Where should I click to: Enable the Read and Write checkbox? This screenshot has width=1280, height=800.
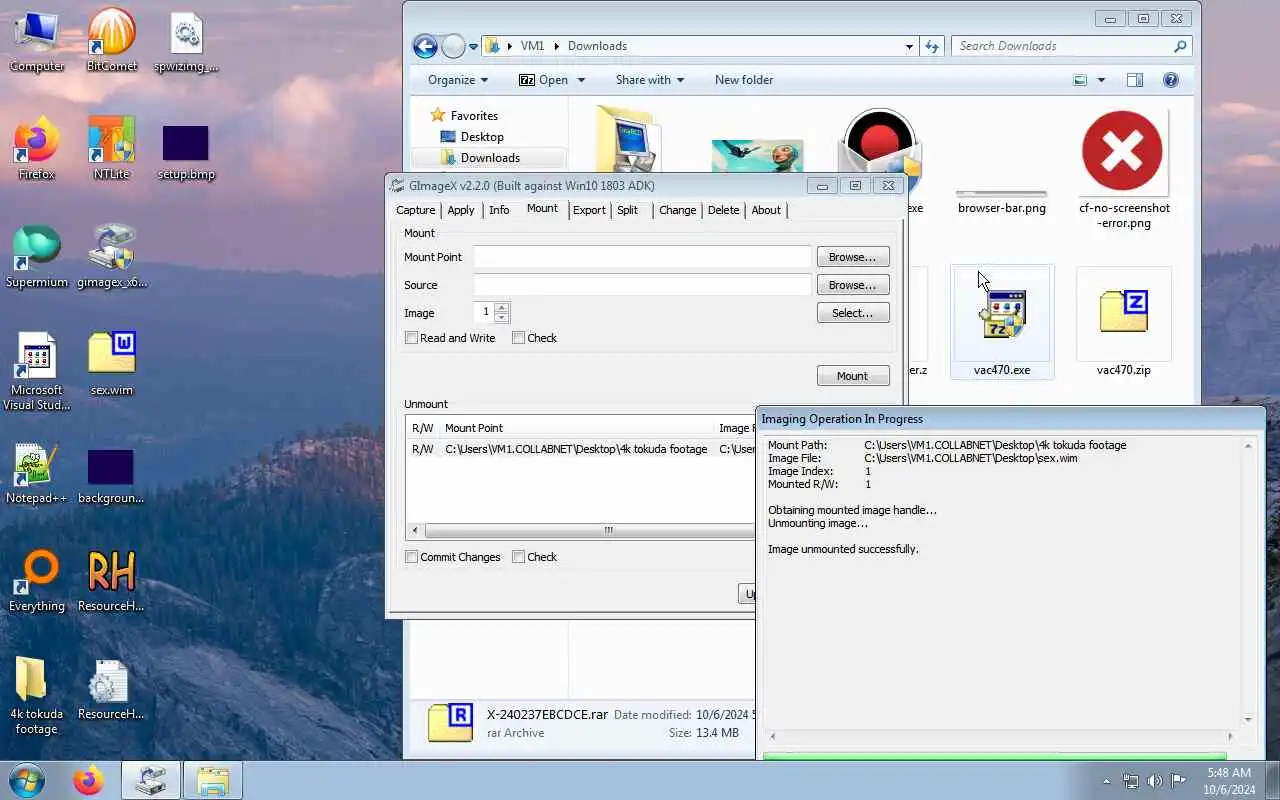[x=411, y=338]
